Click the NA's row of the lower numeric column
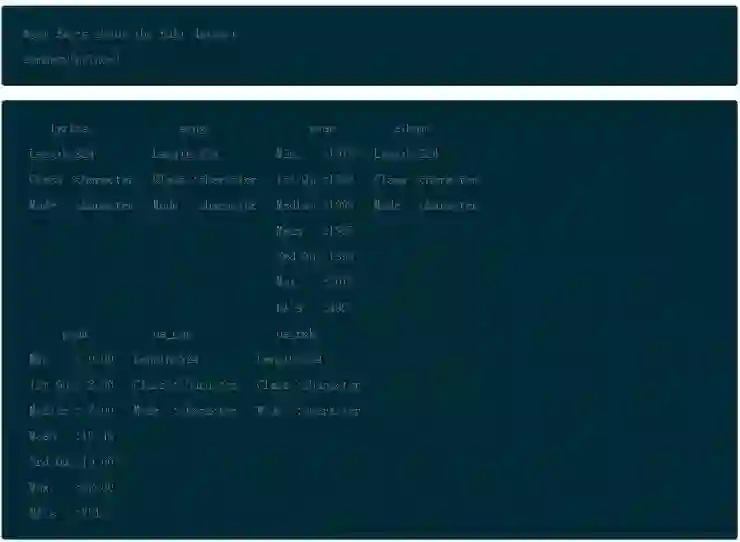Screen dimensions: 740x542 pyautogui.click(x=67, y=513)
